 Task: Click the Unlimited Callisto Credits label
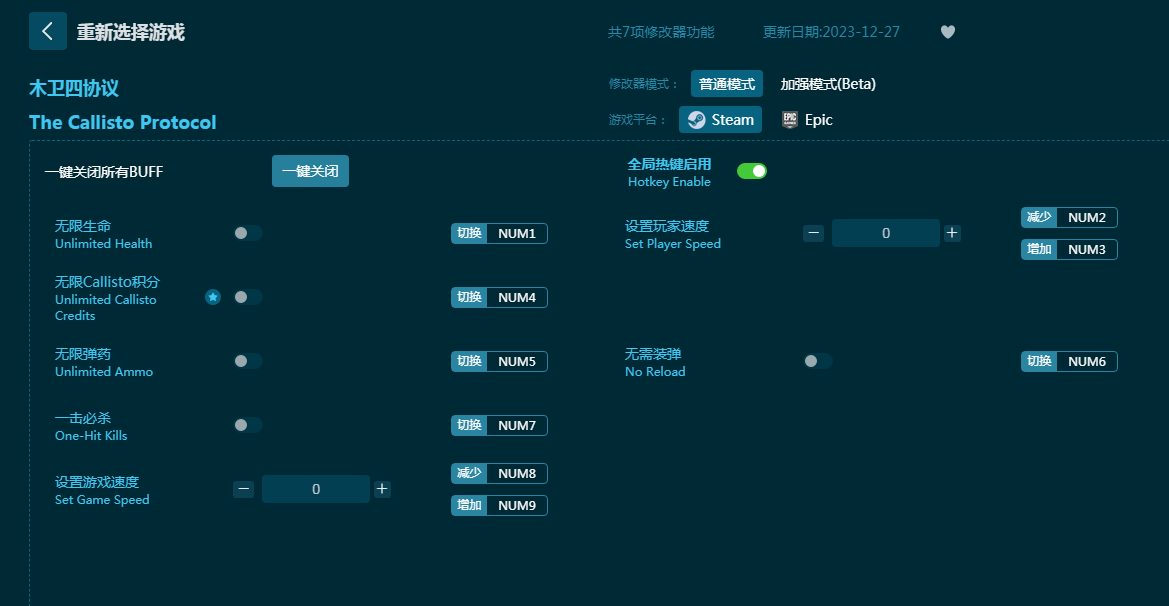tap(106, 307)
